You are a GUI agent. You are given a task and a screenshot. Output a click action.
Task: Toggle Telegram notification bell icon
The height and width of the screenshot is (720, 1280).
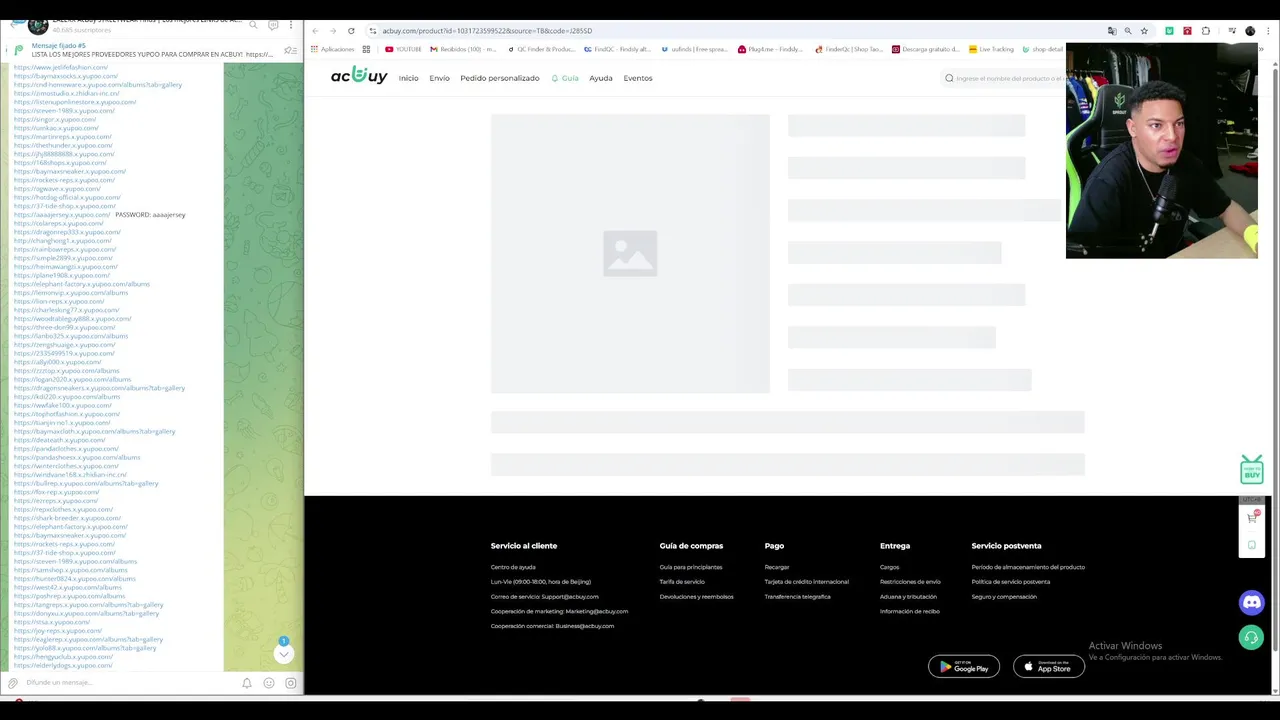(x=247, y=683)
